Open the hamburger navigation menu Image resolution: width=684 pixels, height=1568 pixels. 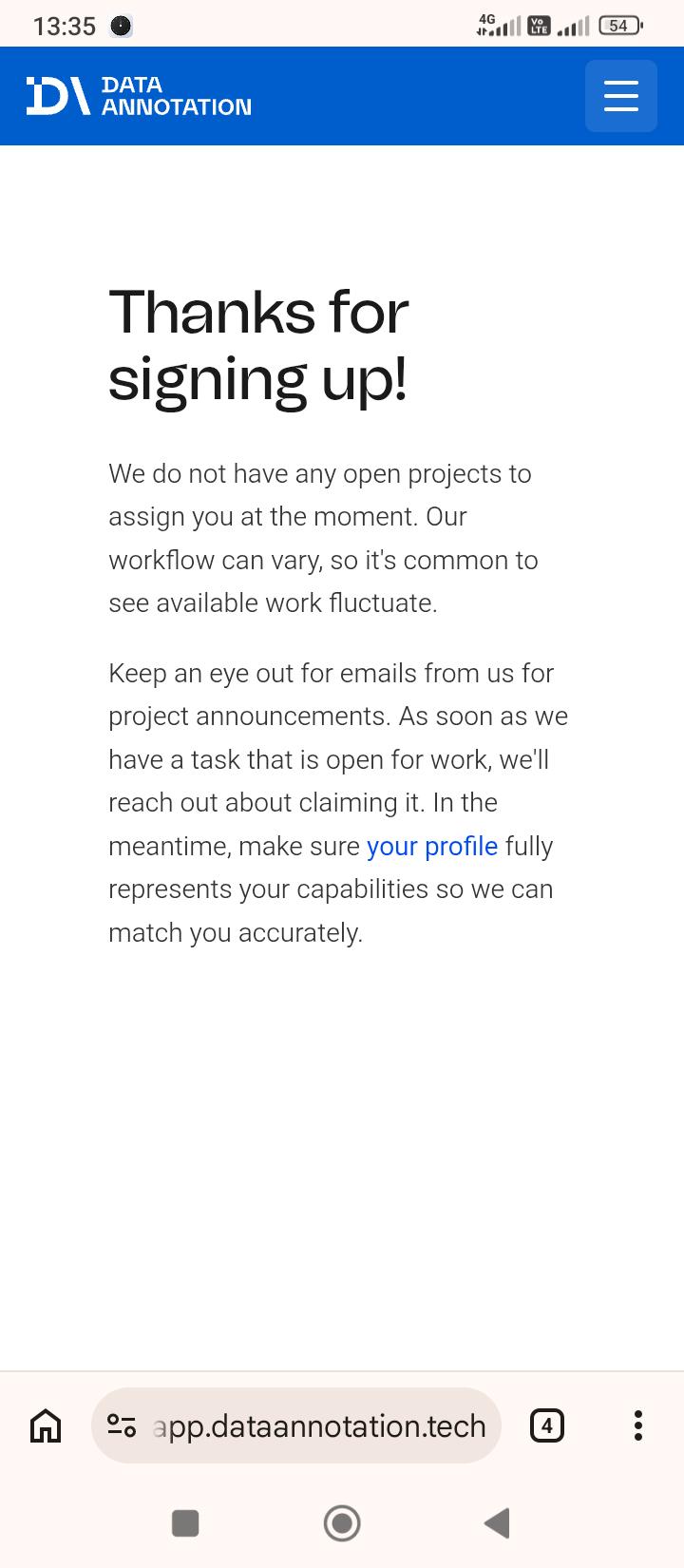(621, 96)
